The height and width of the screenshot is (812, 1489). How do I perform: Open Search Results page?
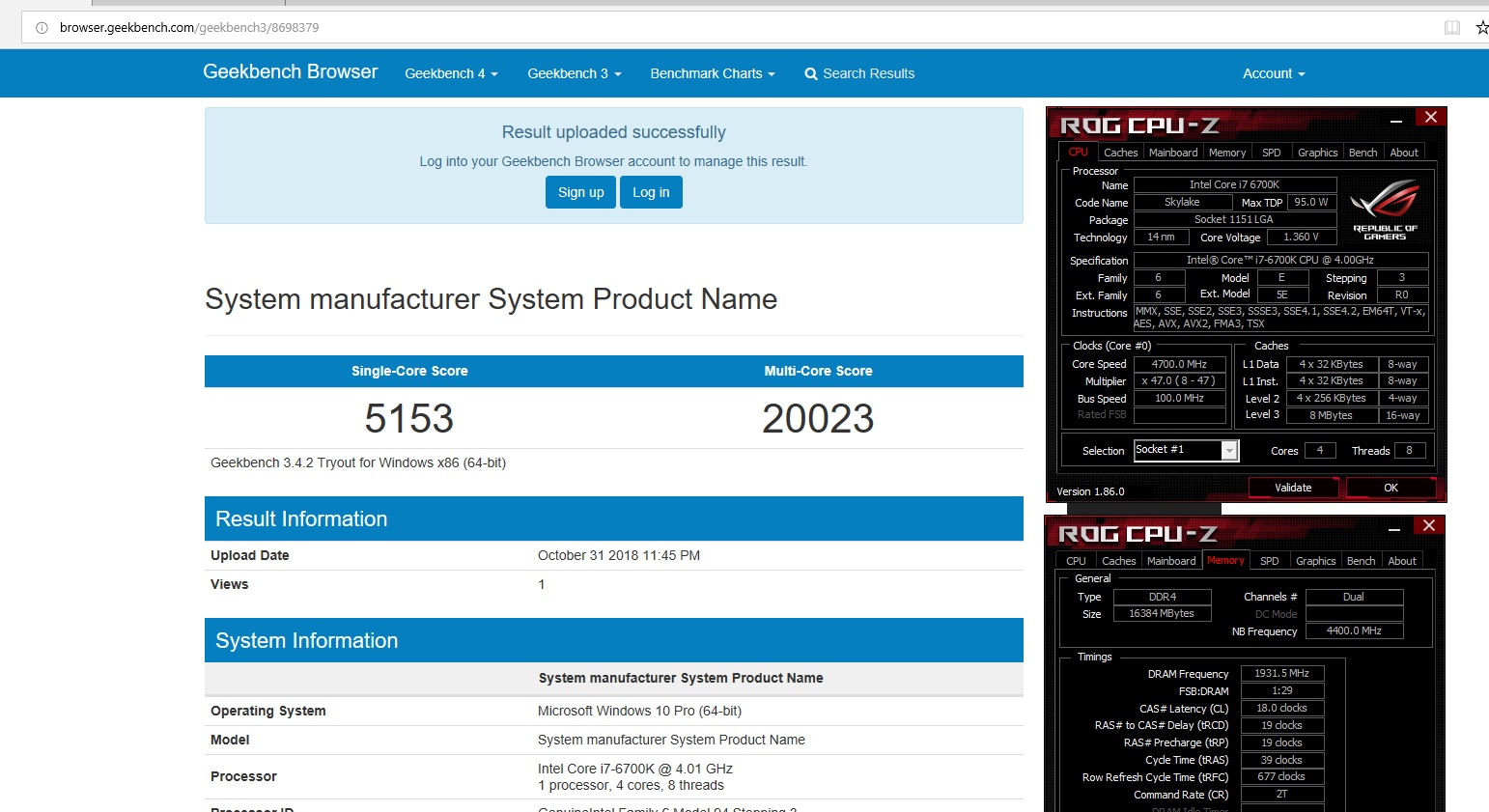point(859,73)
